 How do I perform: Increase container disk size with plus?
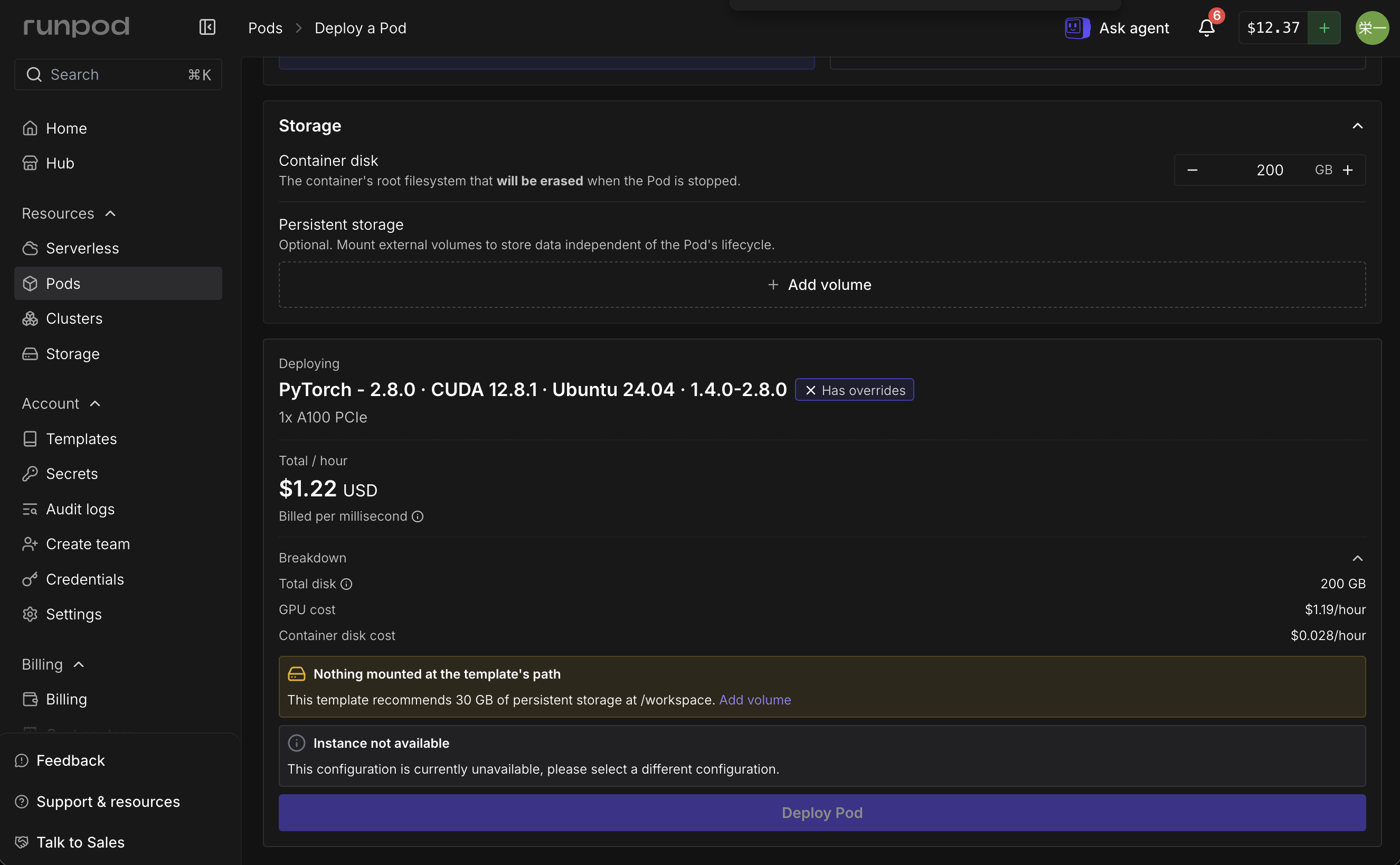1348,170
